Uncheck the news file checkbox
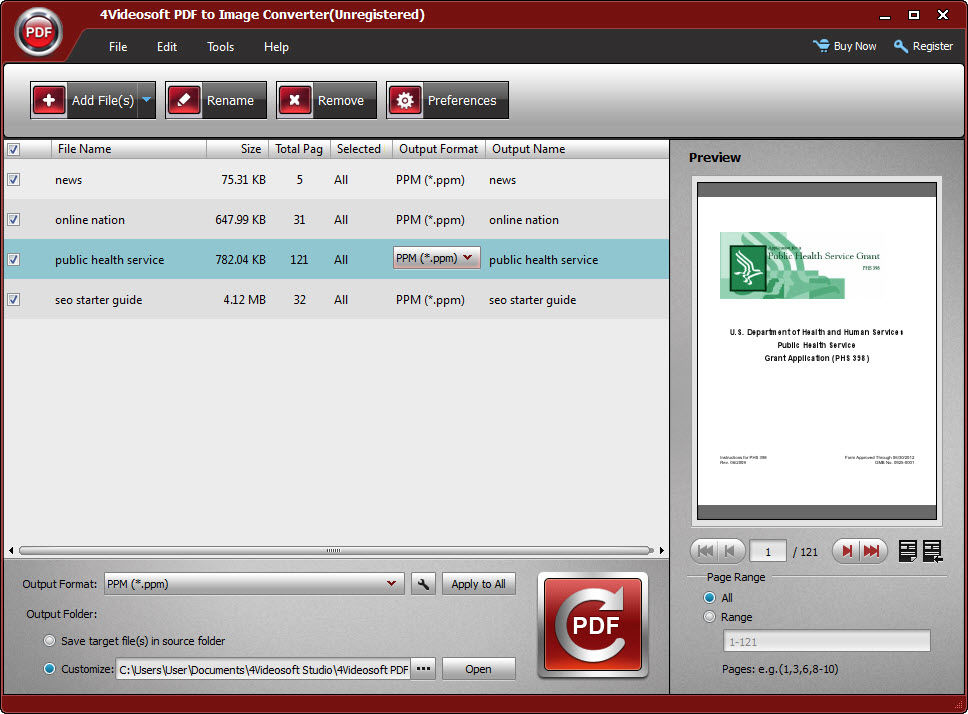The width and height of the screenshot is (968, 714). coord(13,180)
